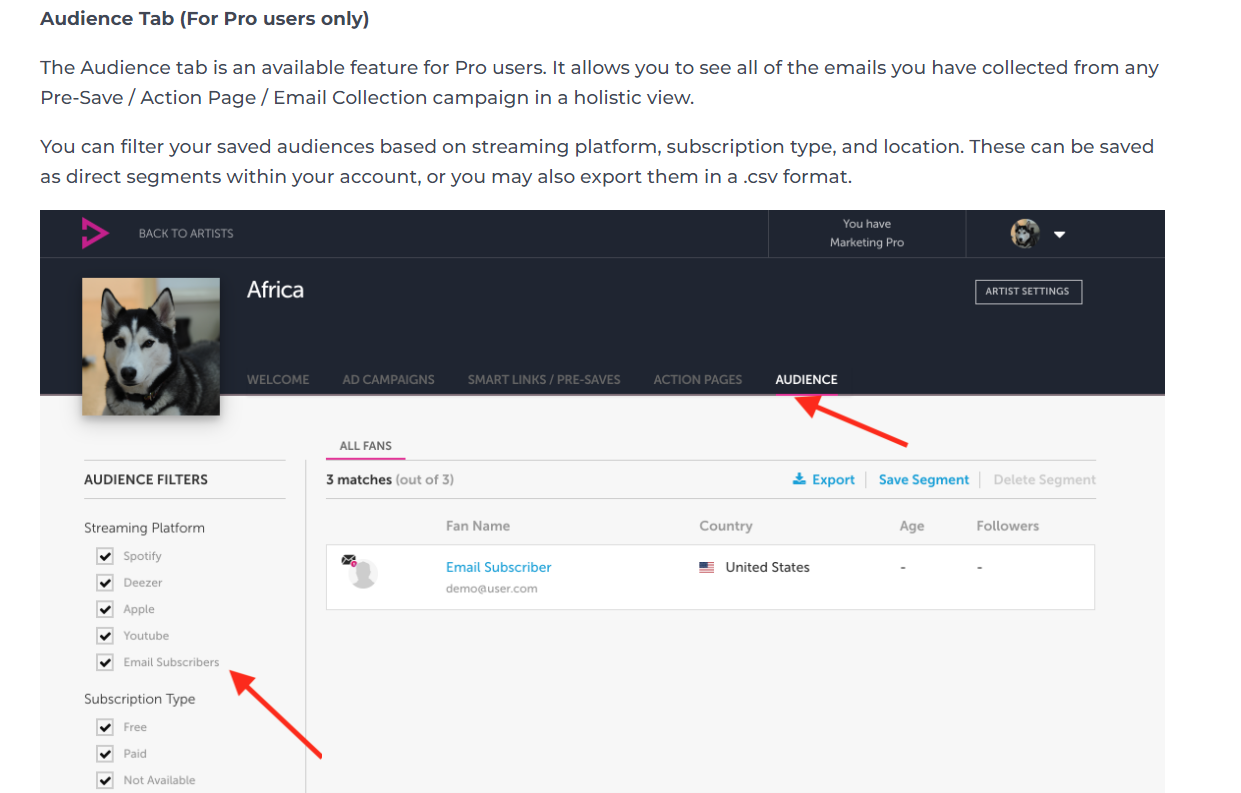1241x793 pixels.
Task: Click the user avatar in top bar
Action: coord(1024,234)
